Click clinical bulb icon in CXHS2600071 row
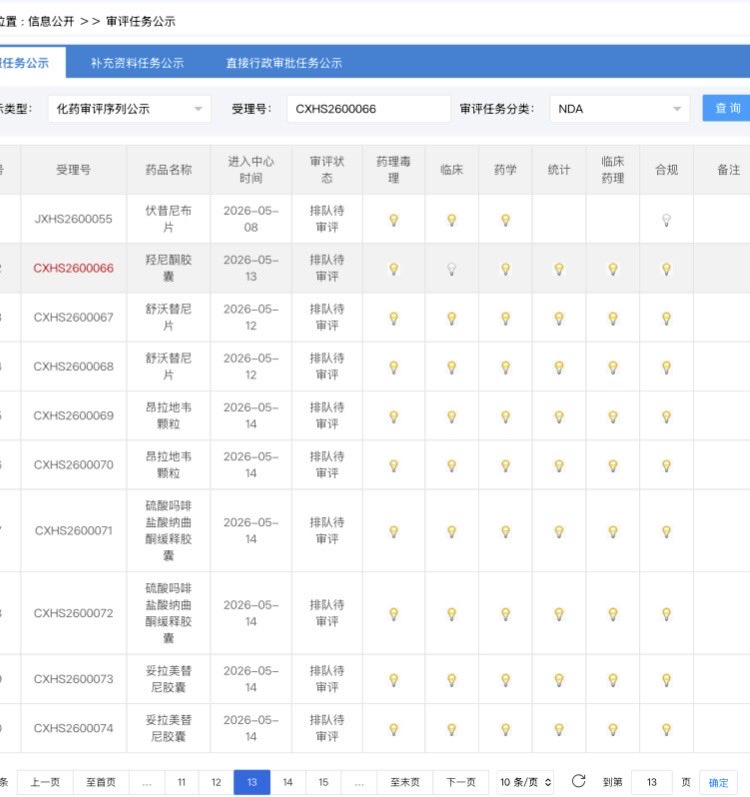 pos(451,531)
